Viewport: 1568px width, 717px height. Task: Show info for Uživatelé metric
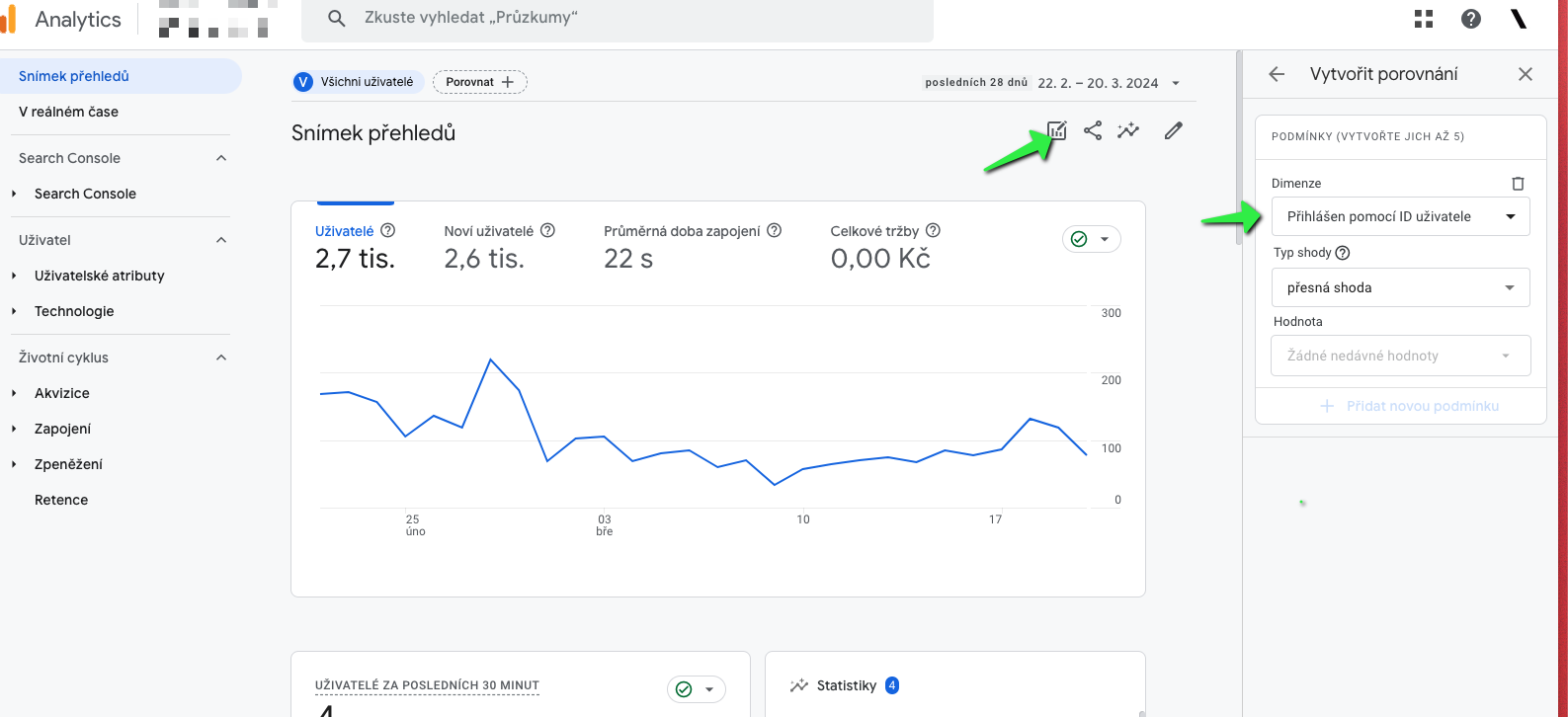pyautogui.click(x=388, y=230)
